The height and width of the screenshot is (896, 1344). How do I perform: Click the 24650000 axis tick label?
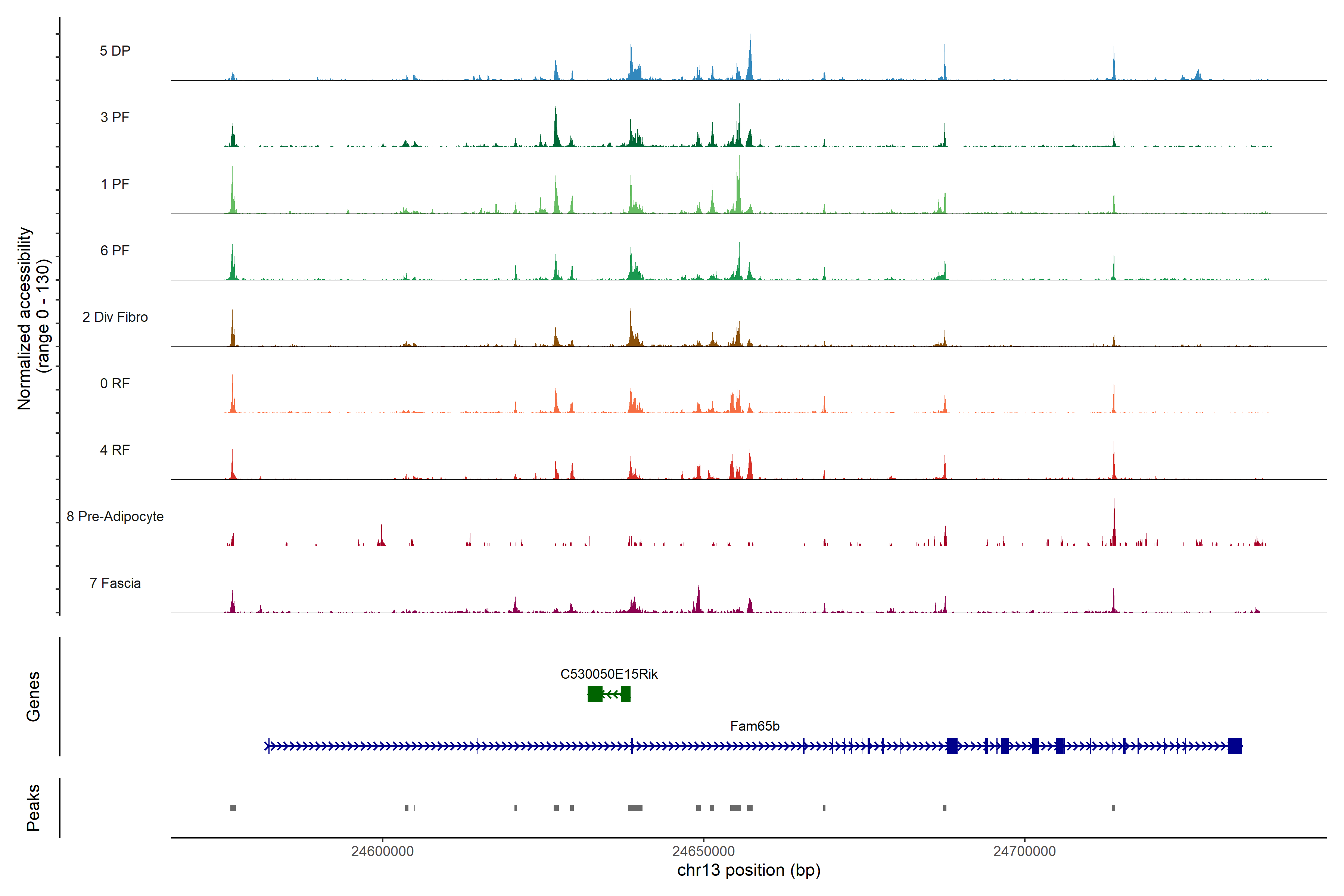click(x=703, y=851)
